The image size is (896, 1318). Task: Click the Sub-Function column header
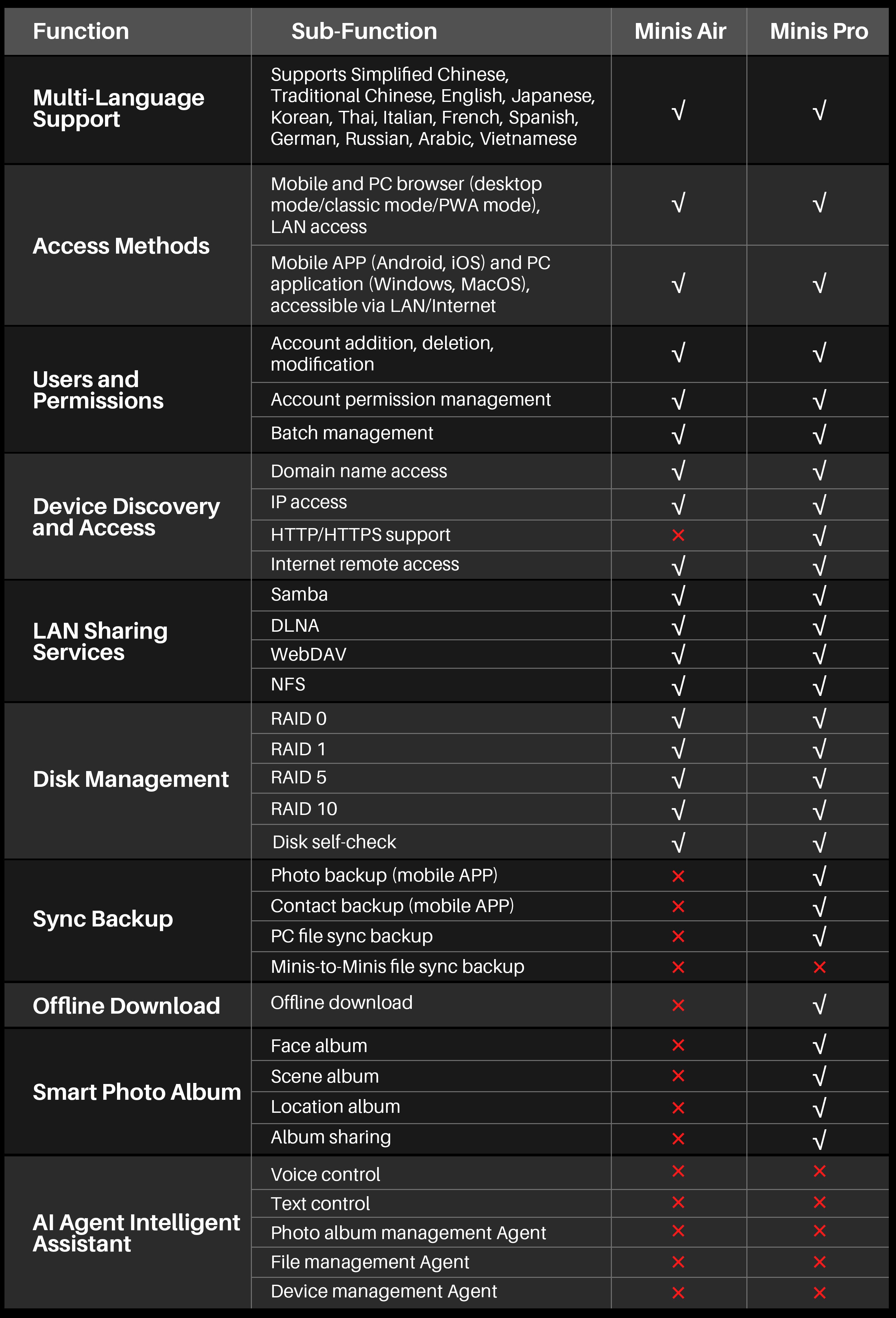(364, 31)
